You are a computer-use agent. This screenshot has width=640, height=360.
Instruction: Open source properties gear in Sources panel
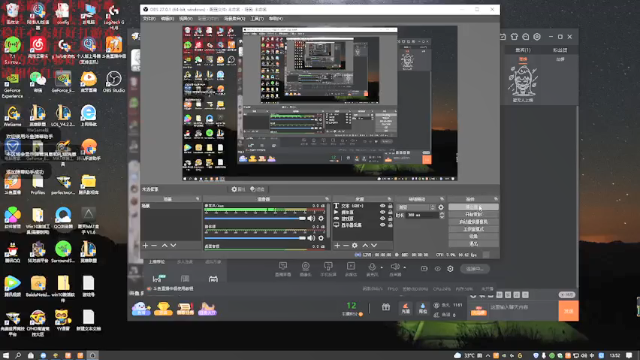tap(355, 245)
